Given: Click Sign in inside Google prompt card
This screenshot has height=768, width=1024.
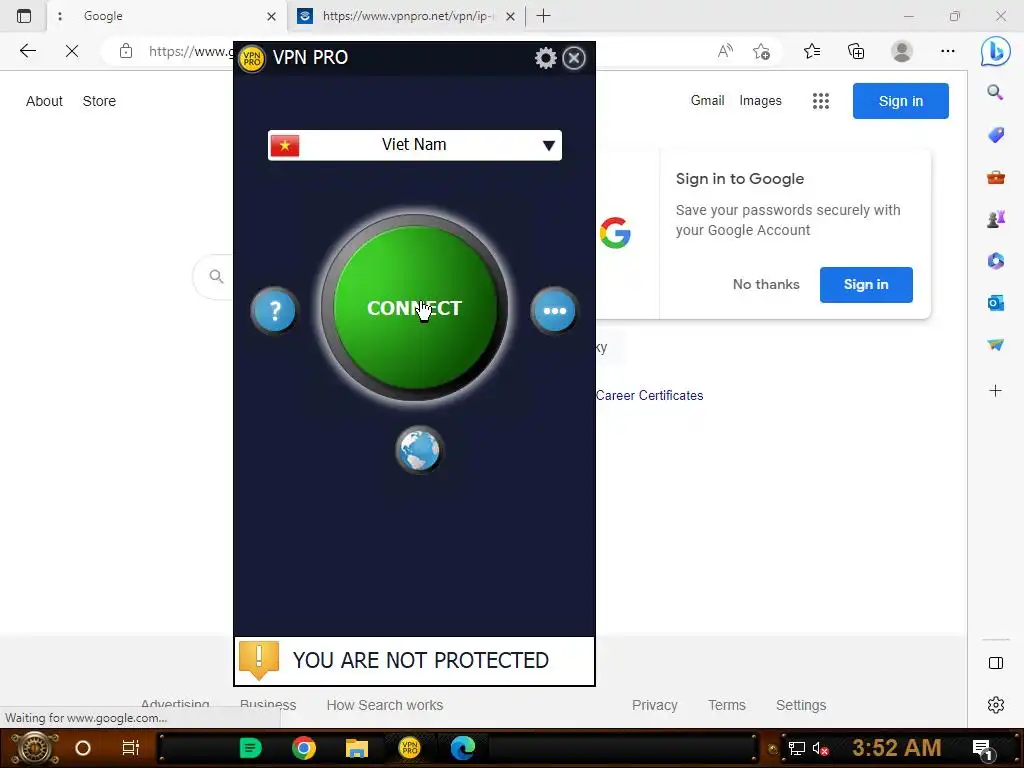Looking at the screenshot, I should click(866, 285).
